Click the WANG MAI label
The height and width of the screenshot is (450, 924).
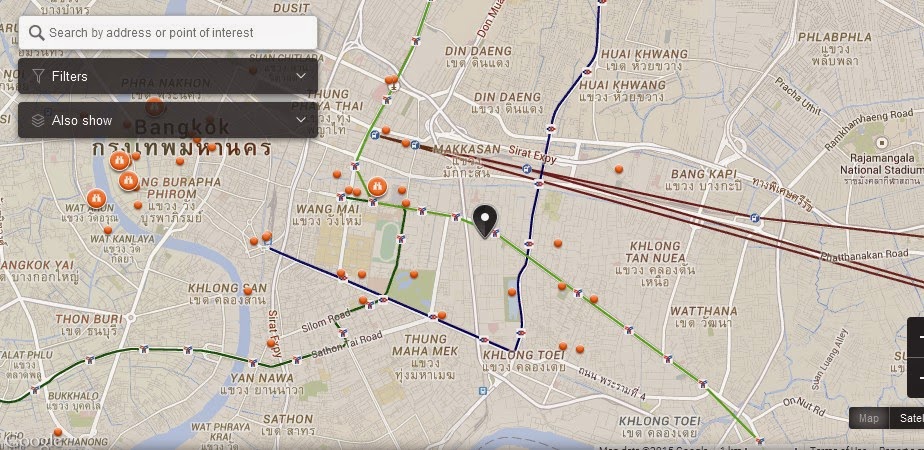coord(328,209)
